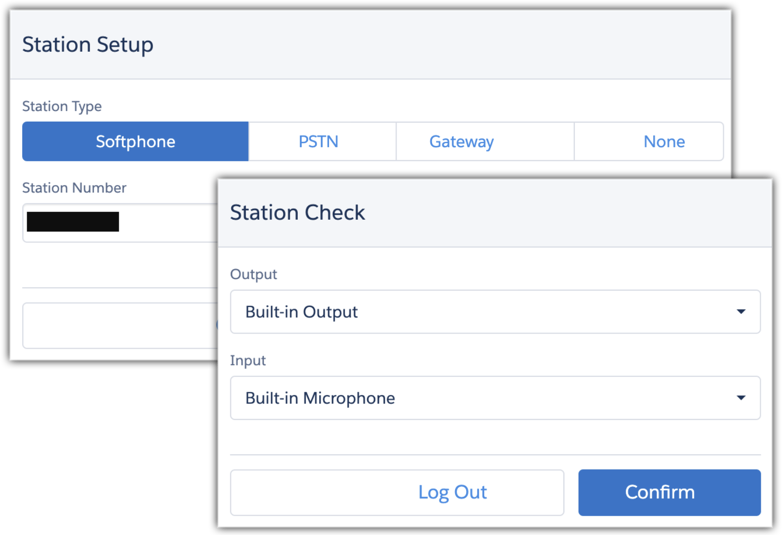Screen dimensions: 782x535
Task: Click the Station Check dialog title
Action: pyautogui.click(x=298, y=212)
